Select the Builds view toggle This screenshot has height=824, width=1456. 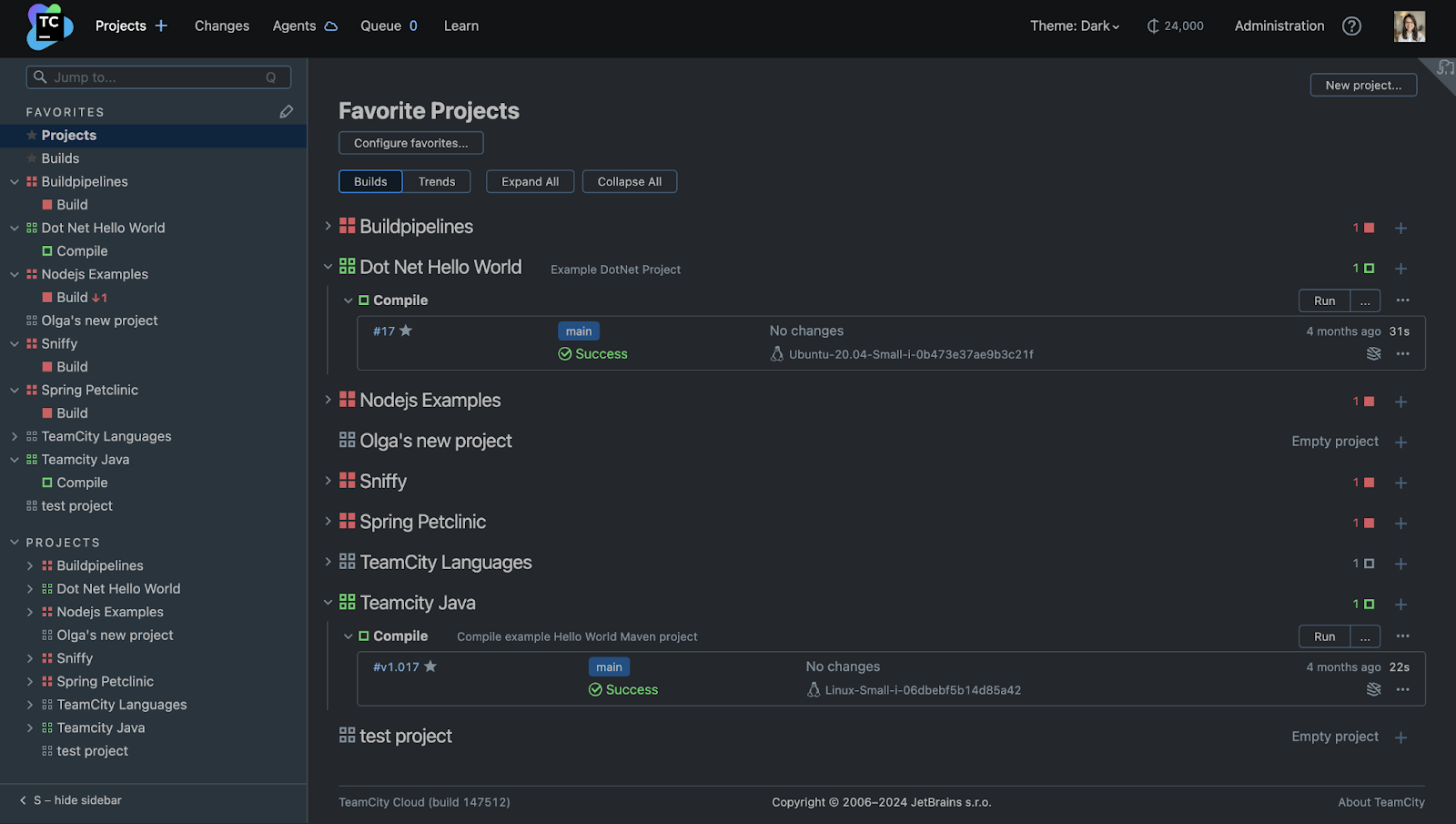pyautogui.click(x=370, y=181)
